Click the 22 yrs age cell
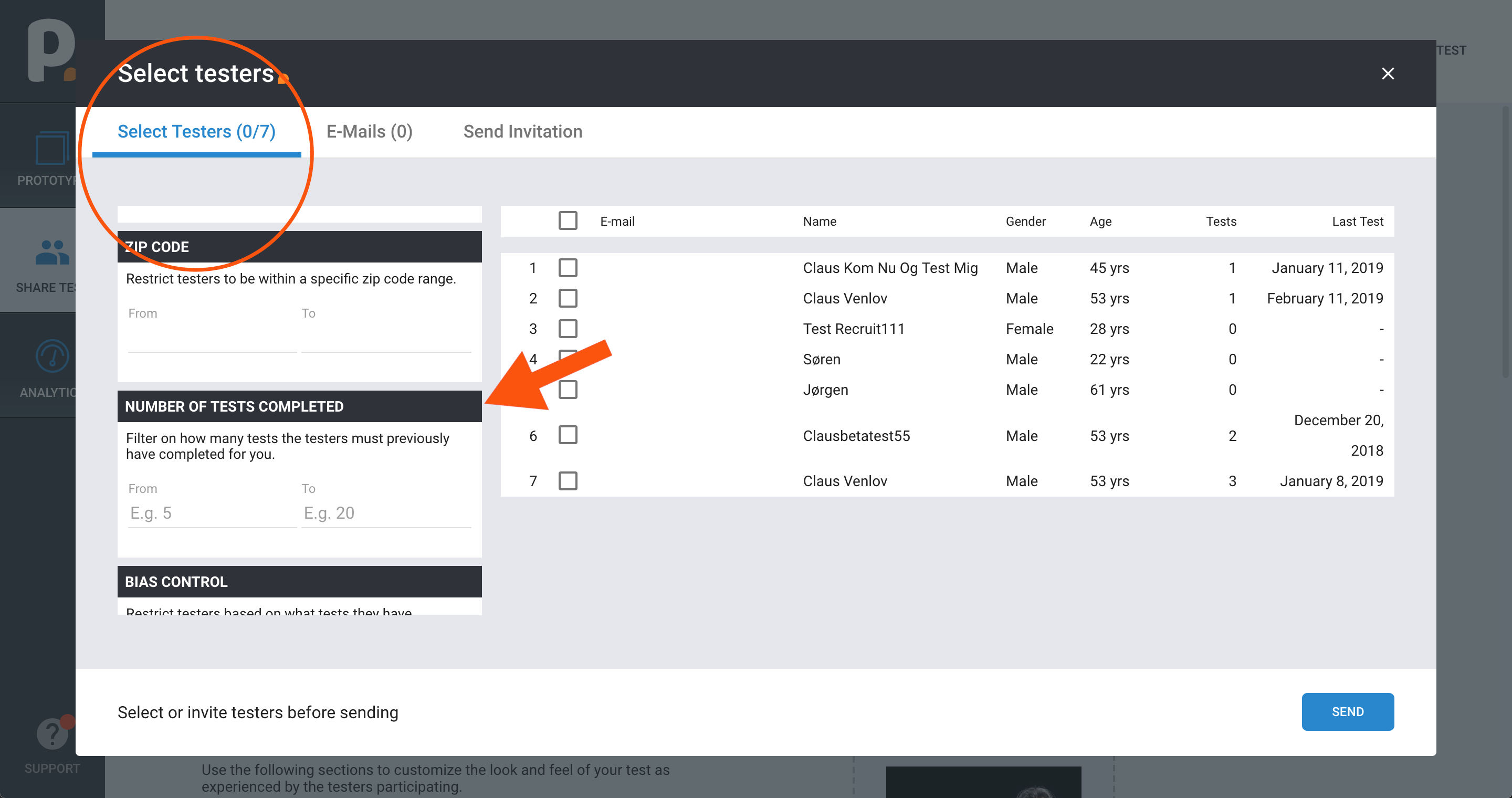The height and width of the screenshot is (798, 1512). 1109,360
